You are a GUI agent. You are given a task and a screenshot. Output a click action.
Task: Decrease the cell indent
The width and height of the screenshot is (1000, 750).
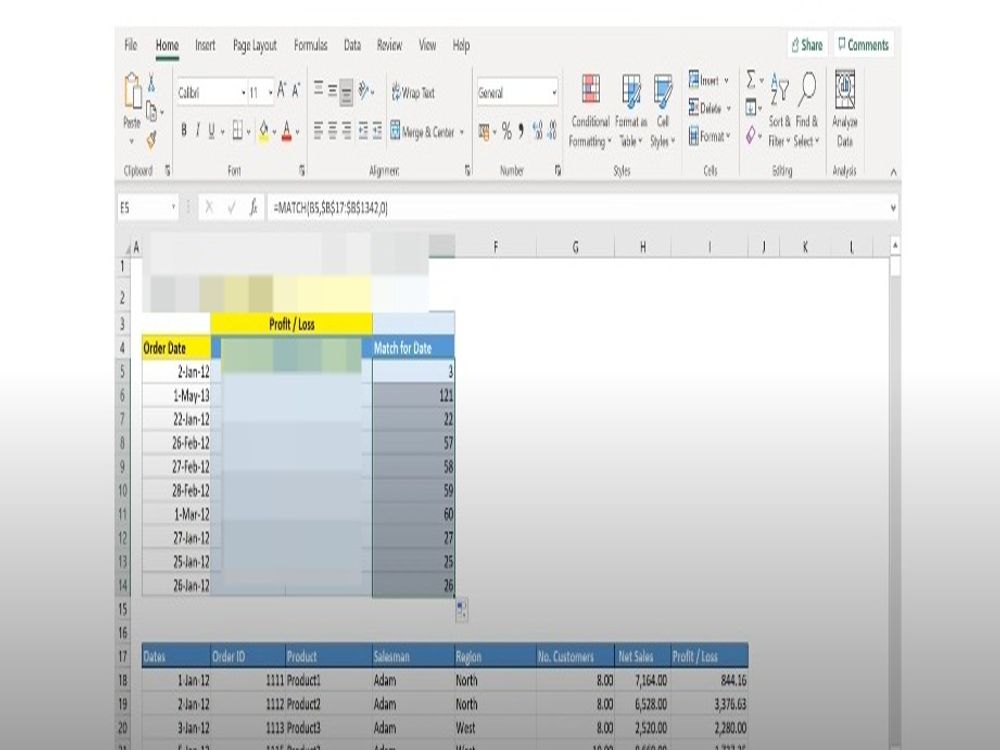(x=363, y=131)
